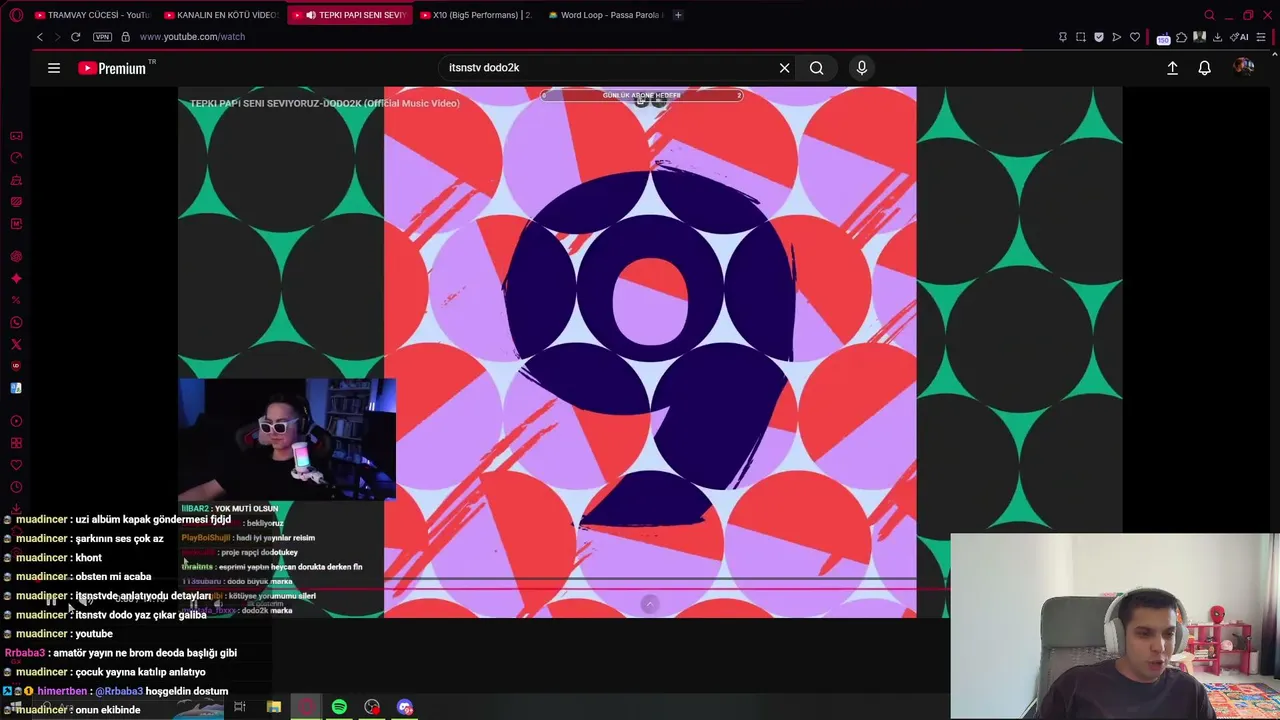Open X (Twitter) in the Opera sidebar
Screen dimensions: 1280x720
click(x=16, y=344)
